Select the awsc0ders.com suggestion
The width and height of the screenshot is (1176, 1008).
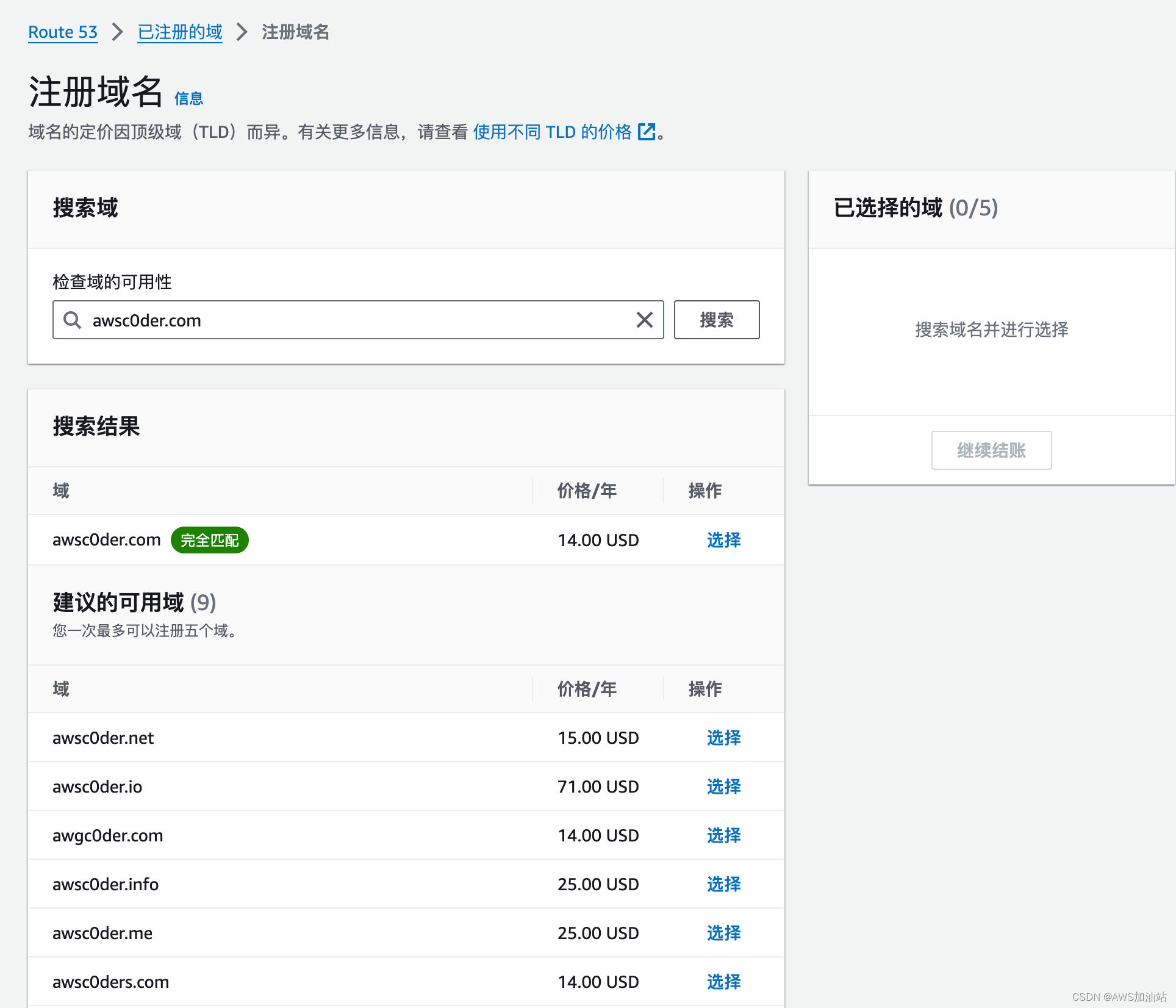click(723, 982)
